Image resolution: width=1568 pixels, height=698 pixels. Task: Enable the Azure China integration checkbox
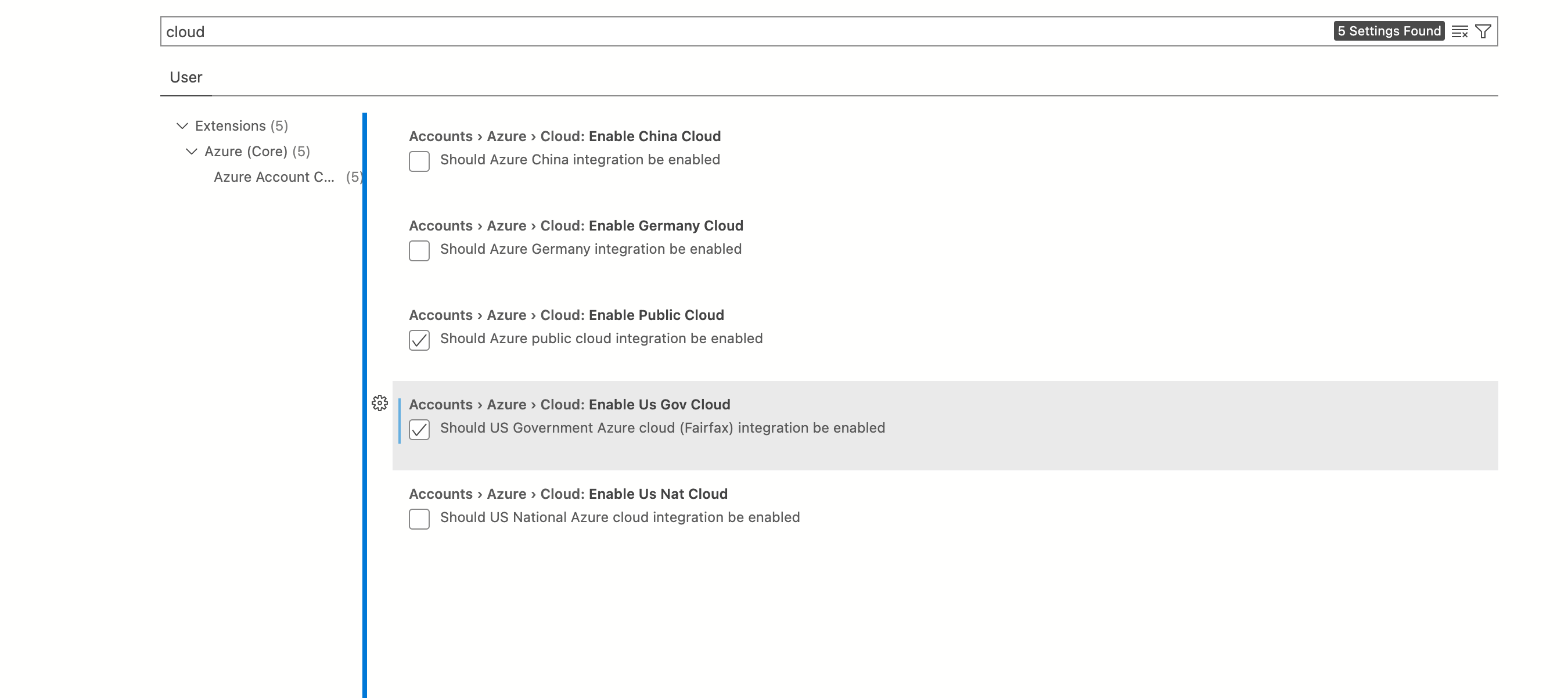419,162
